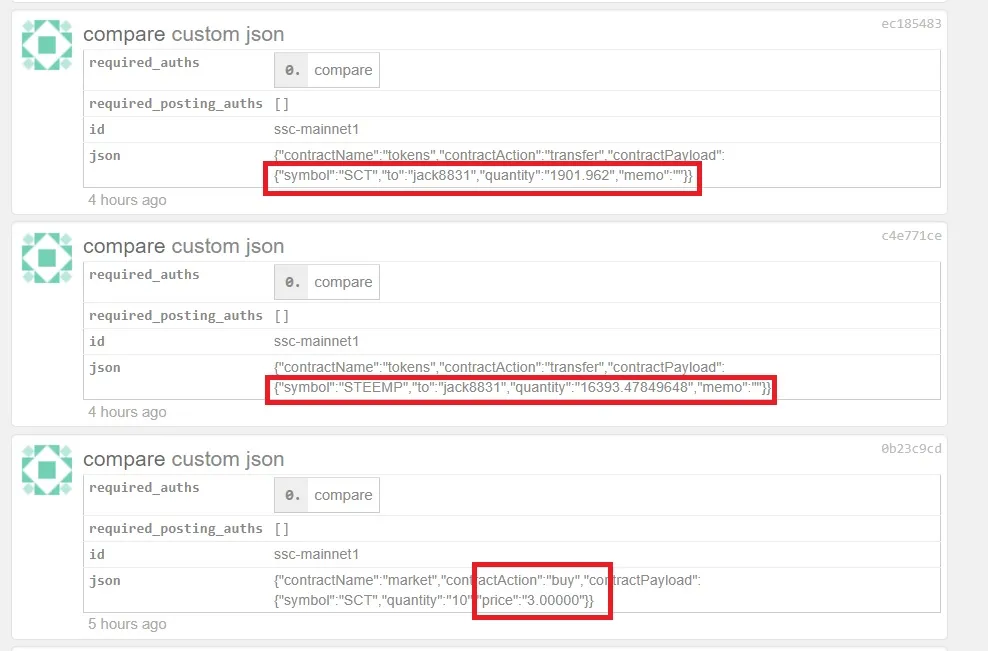Click the 5 hours ago timestamp
This screenshot has height=651, width=988.
click(127, 624)
